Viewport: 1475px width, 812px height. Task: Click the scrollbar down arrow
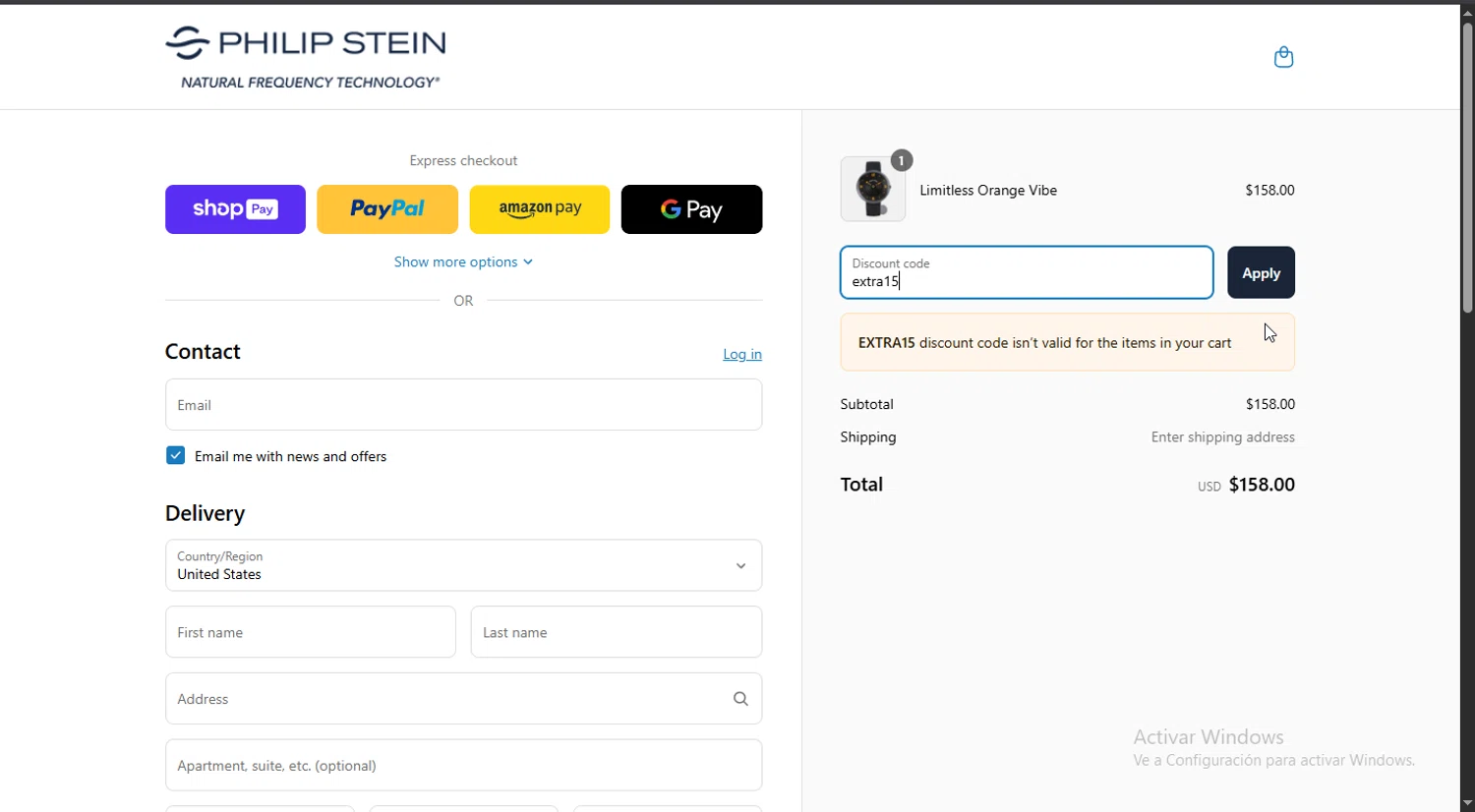[1467, 803]
